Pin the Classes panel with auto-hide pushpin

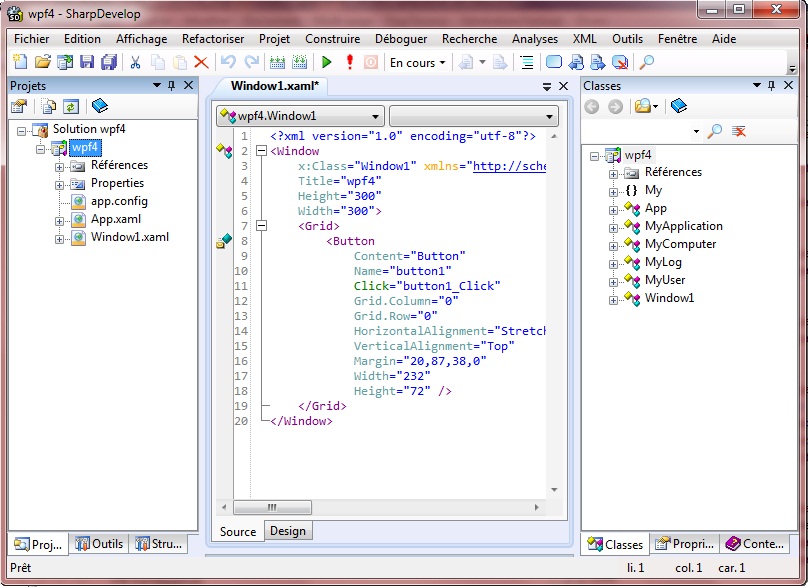(x=771, y=86)
